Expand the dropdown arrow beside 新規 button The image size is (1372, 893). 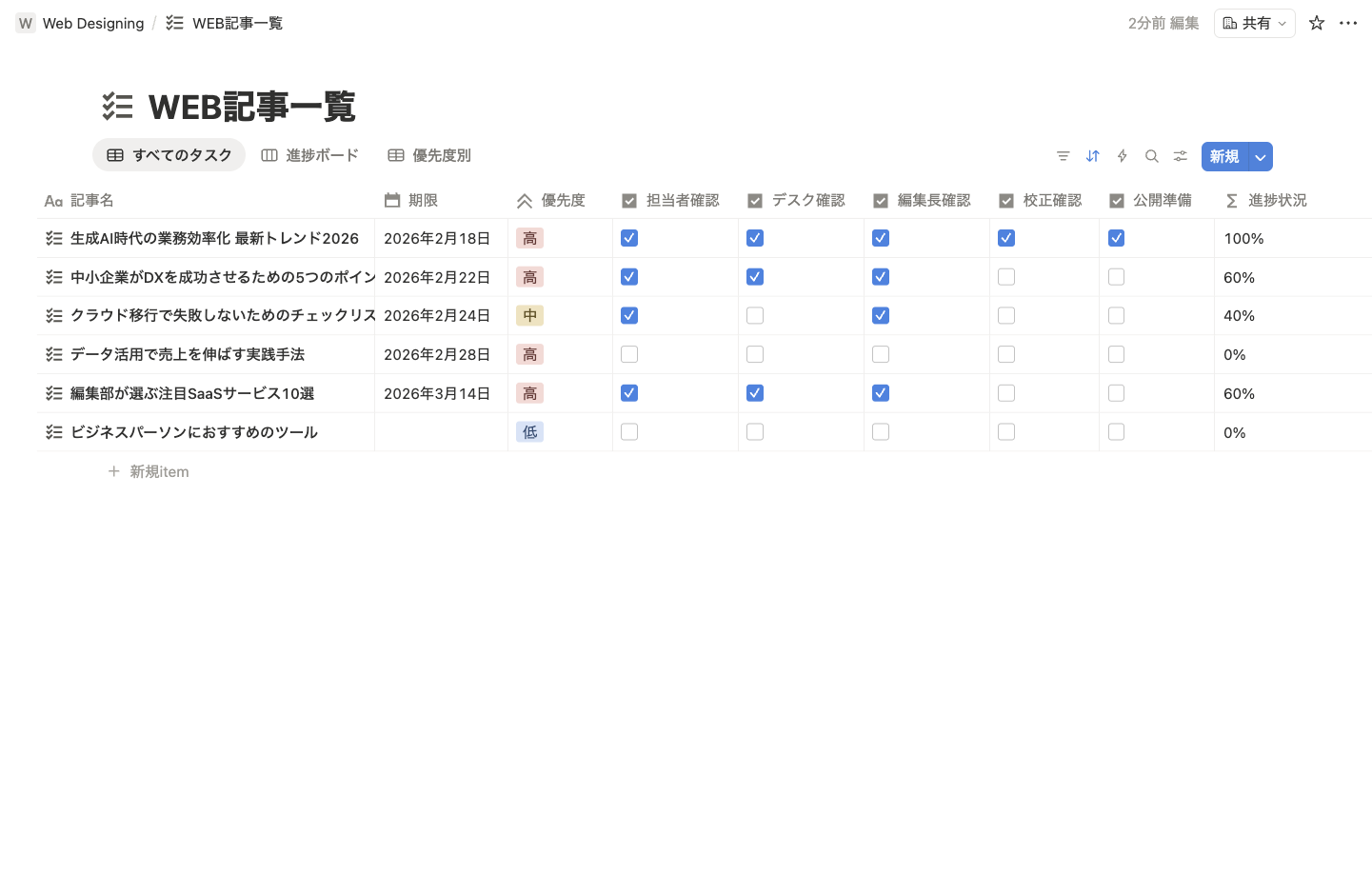[1260, 157]
